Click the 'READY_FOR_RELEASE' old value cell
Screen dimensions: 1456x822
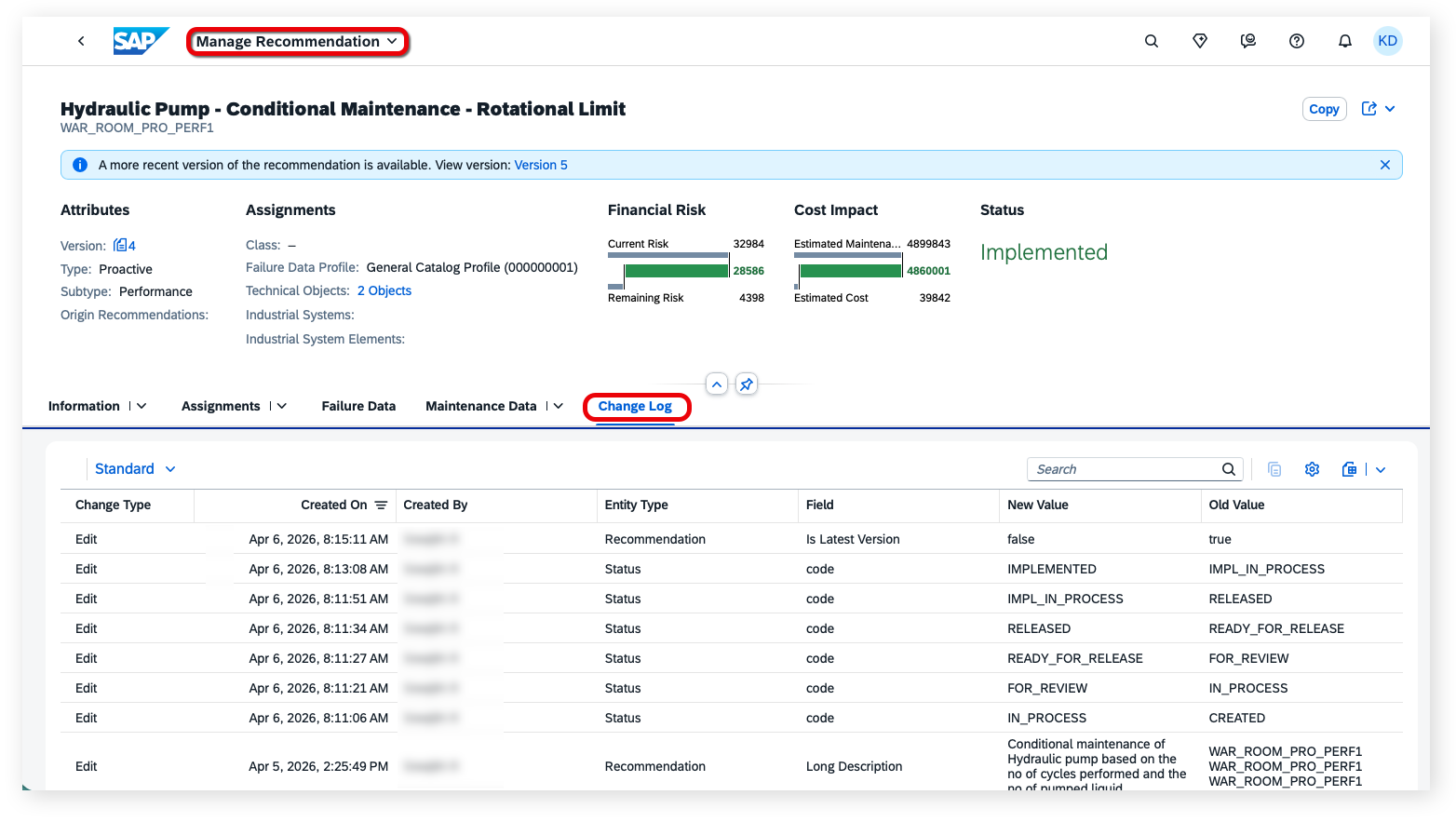1276,628
